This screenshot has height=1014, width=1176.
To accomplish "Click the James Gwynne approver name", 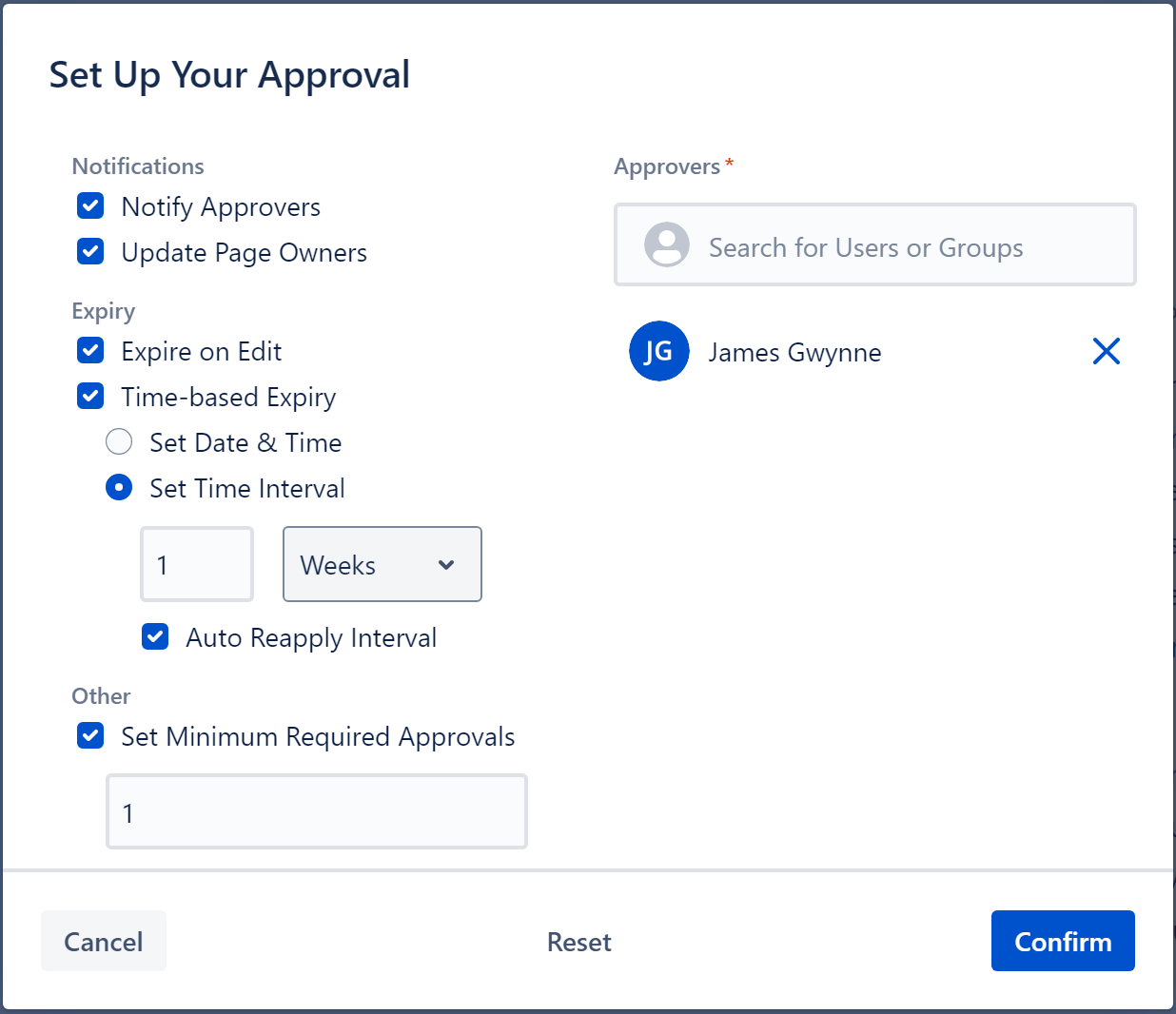I will [x=794, y=353].
